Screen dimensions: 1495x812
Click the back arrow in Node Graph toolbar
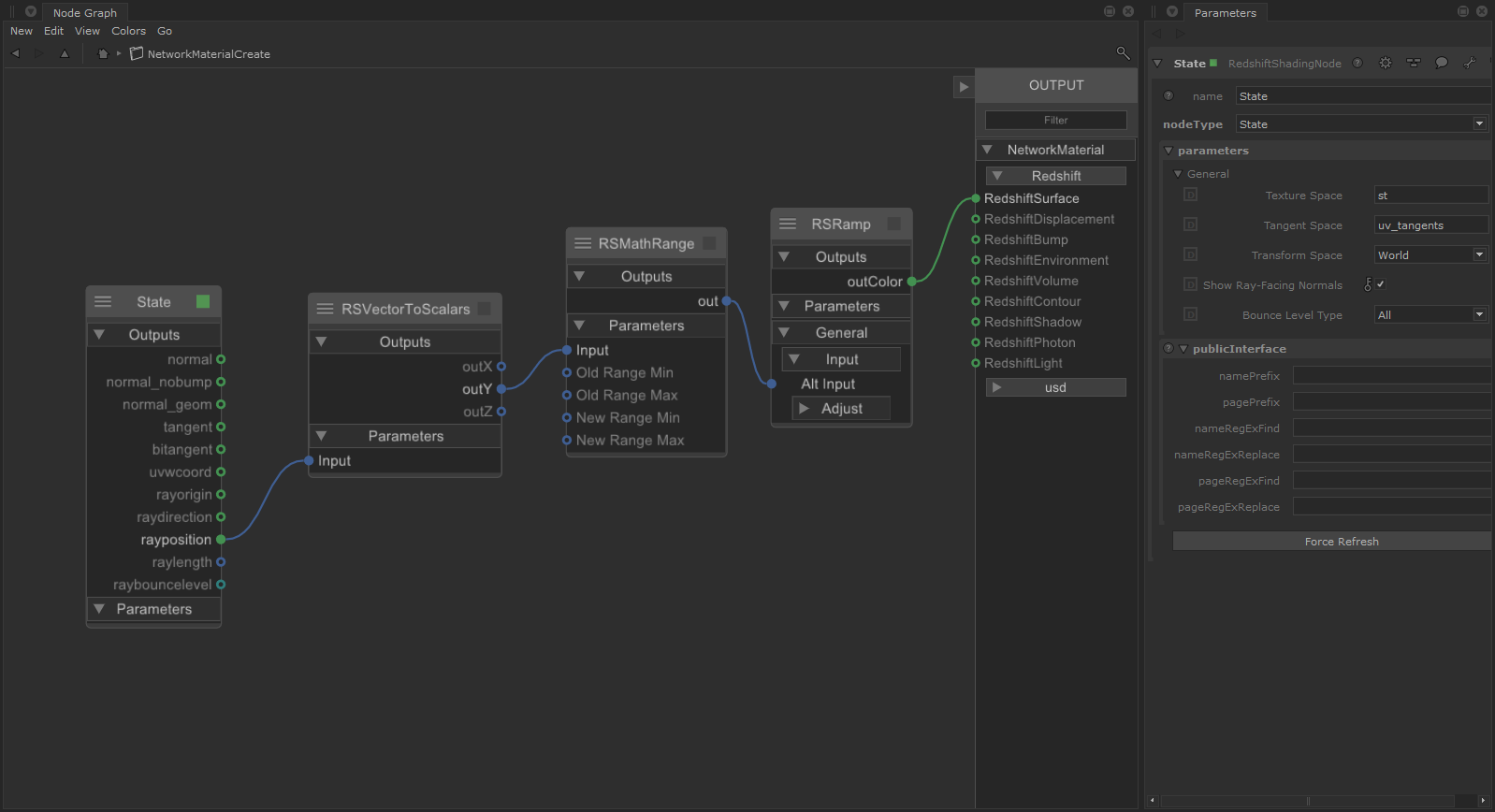point(16,54)
